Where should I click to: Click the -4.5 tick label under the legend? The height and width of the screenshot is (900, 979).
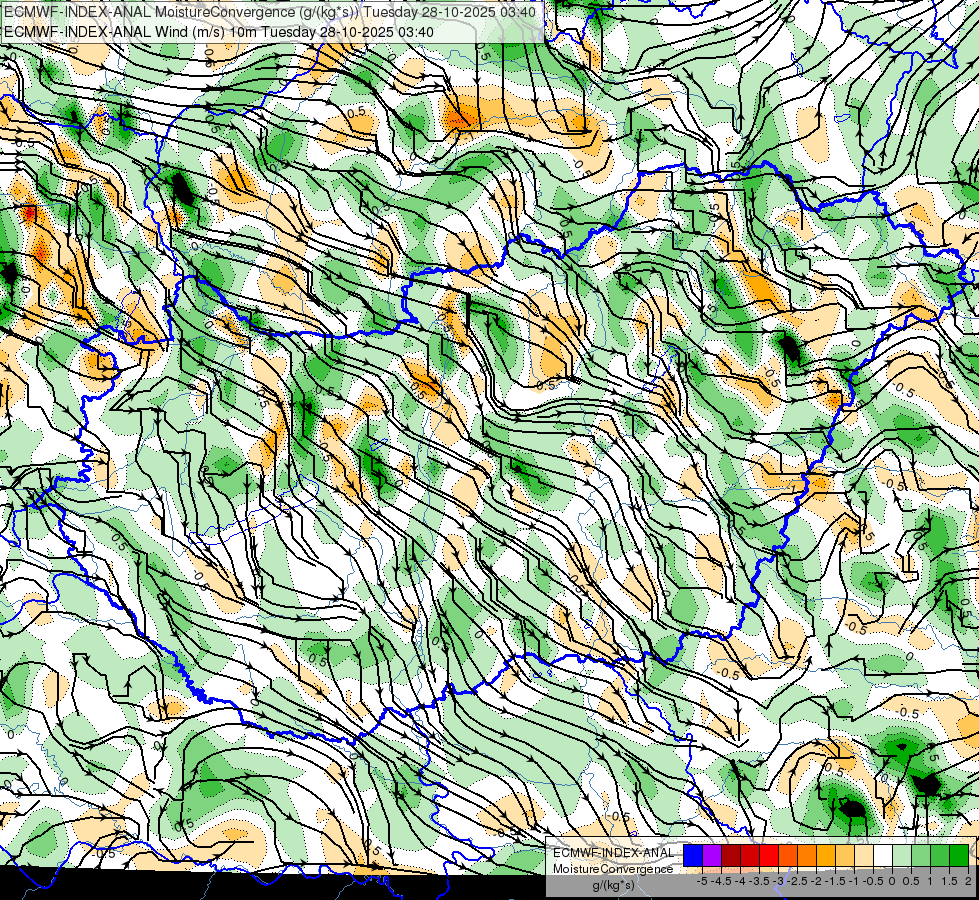[721, 881]
